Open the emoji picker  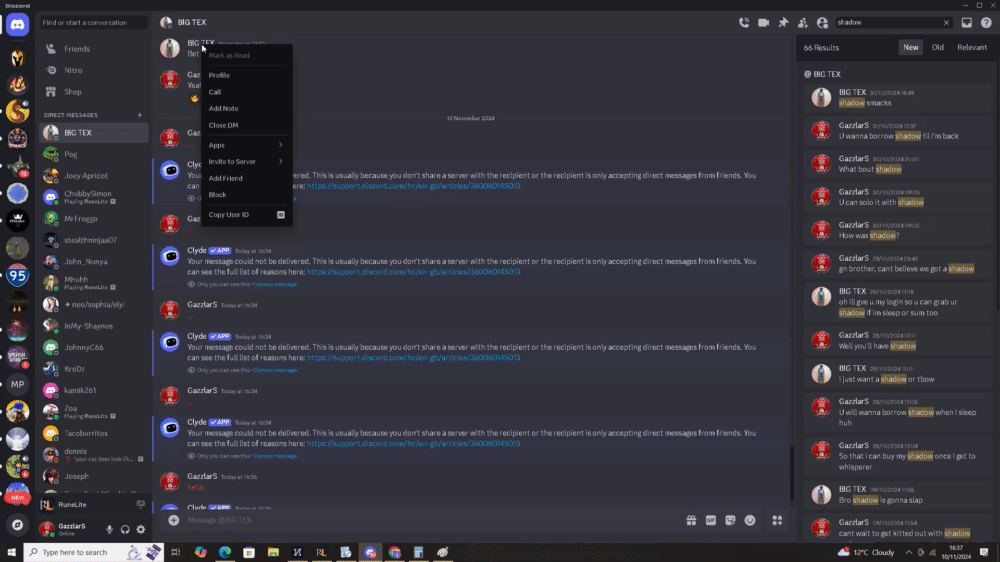750,521
